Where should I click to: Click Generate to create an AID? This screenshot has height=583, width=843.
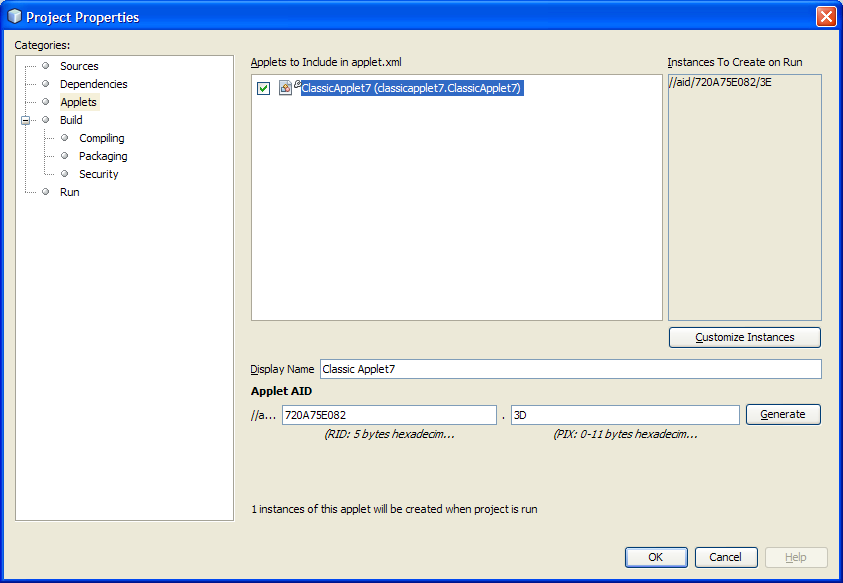[x=783, y=414]
